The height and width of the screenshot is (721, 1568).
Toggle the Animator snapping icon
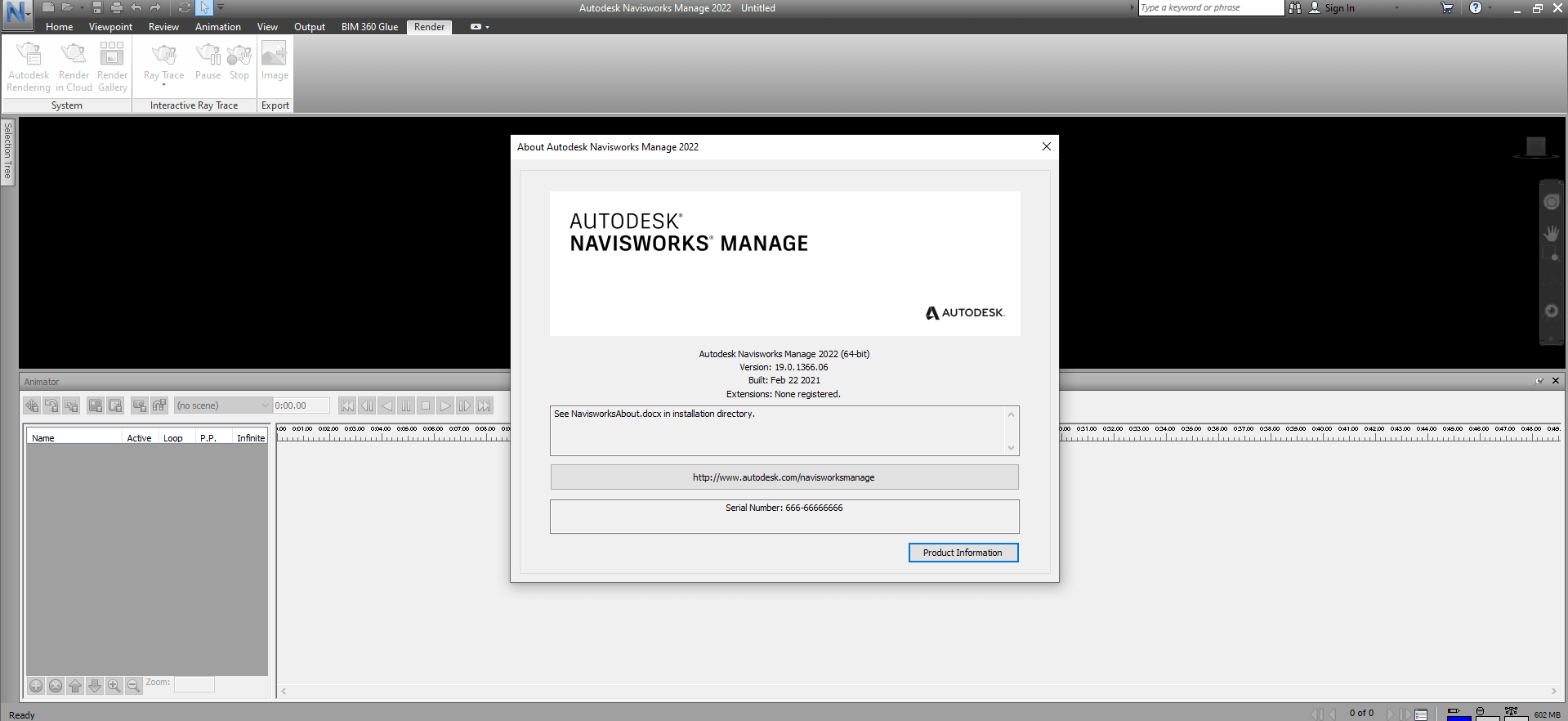159,405
